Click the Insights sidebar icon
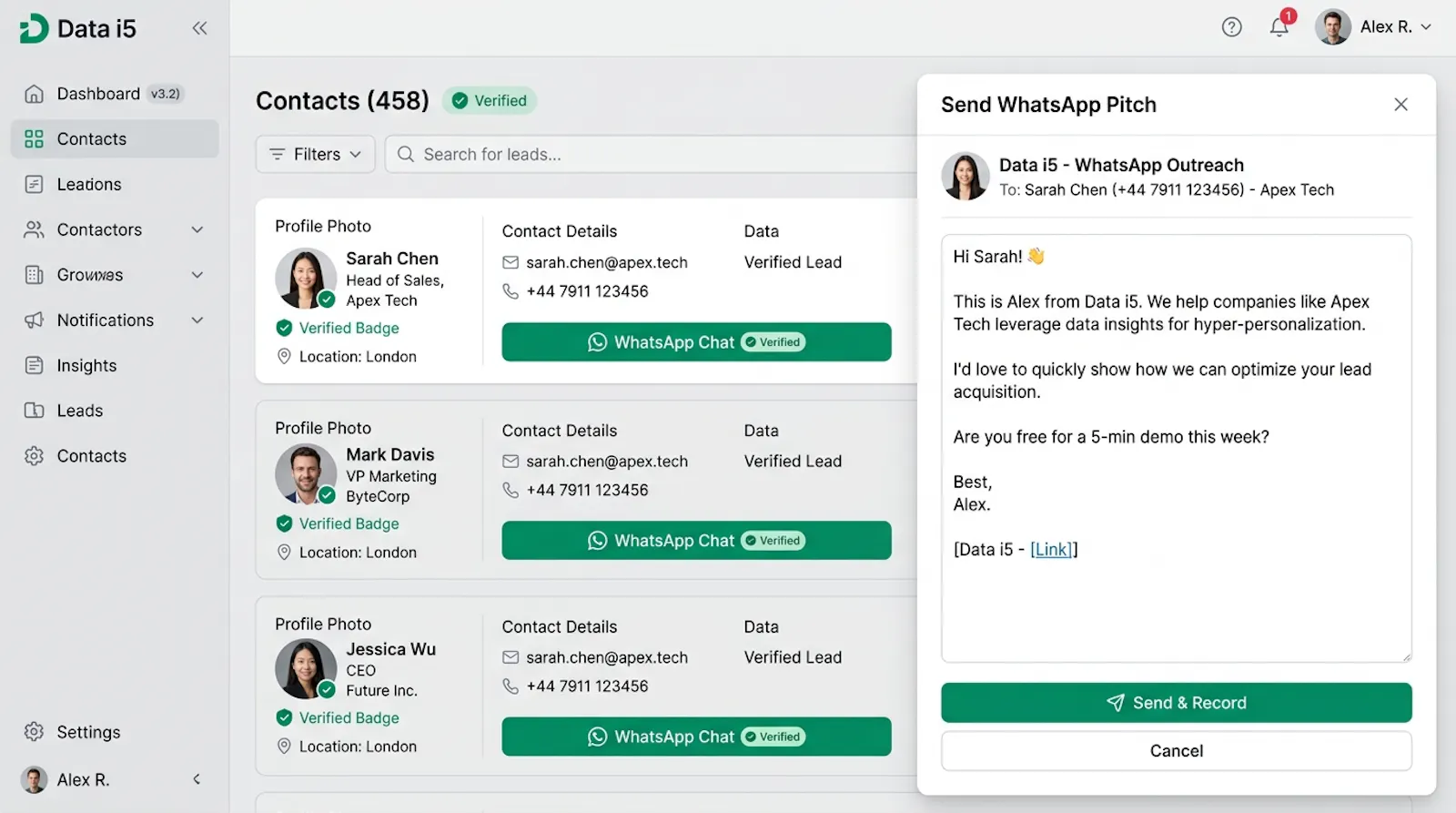The image size is (1456, 813). coord(35,365)
